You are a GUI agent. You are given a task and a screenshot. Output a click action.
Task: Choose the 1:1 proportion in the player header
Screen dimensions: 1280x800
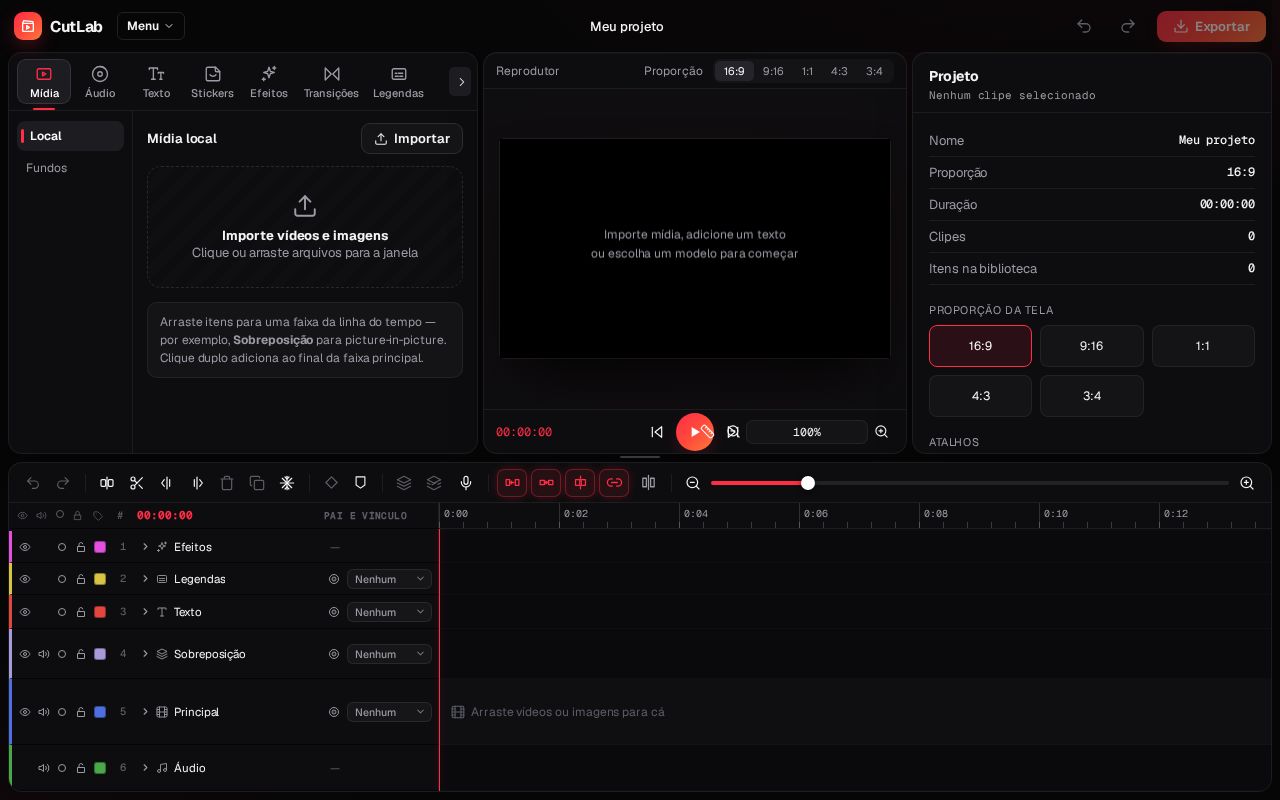pyautogui.click(x=807, y=71)
